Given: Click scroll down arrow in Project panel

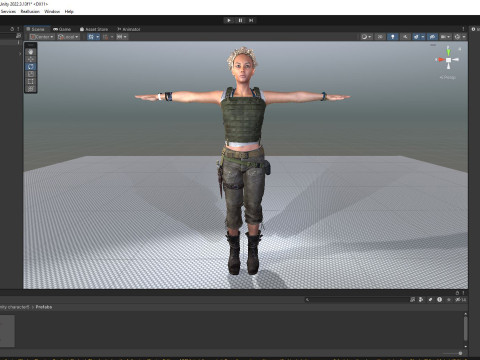Looking at the screenshot, I should click(465, 347).
